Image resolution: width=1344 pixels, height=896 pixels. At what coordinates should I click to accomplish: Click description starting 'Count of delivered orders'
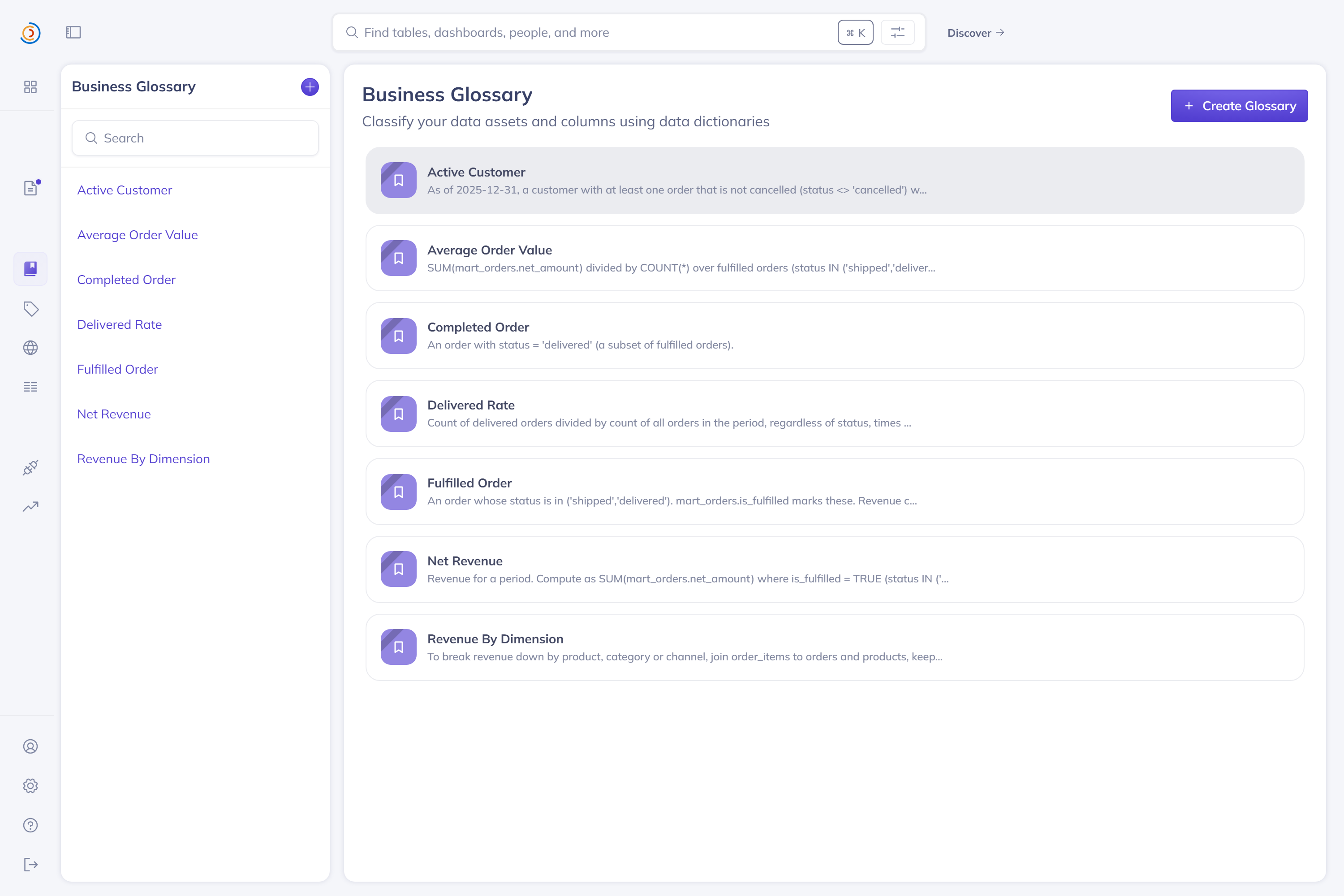point(669,423)
